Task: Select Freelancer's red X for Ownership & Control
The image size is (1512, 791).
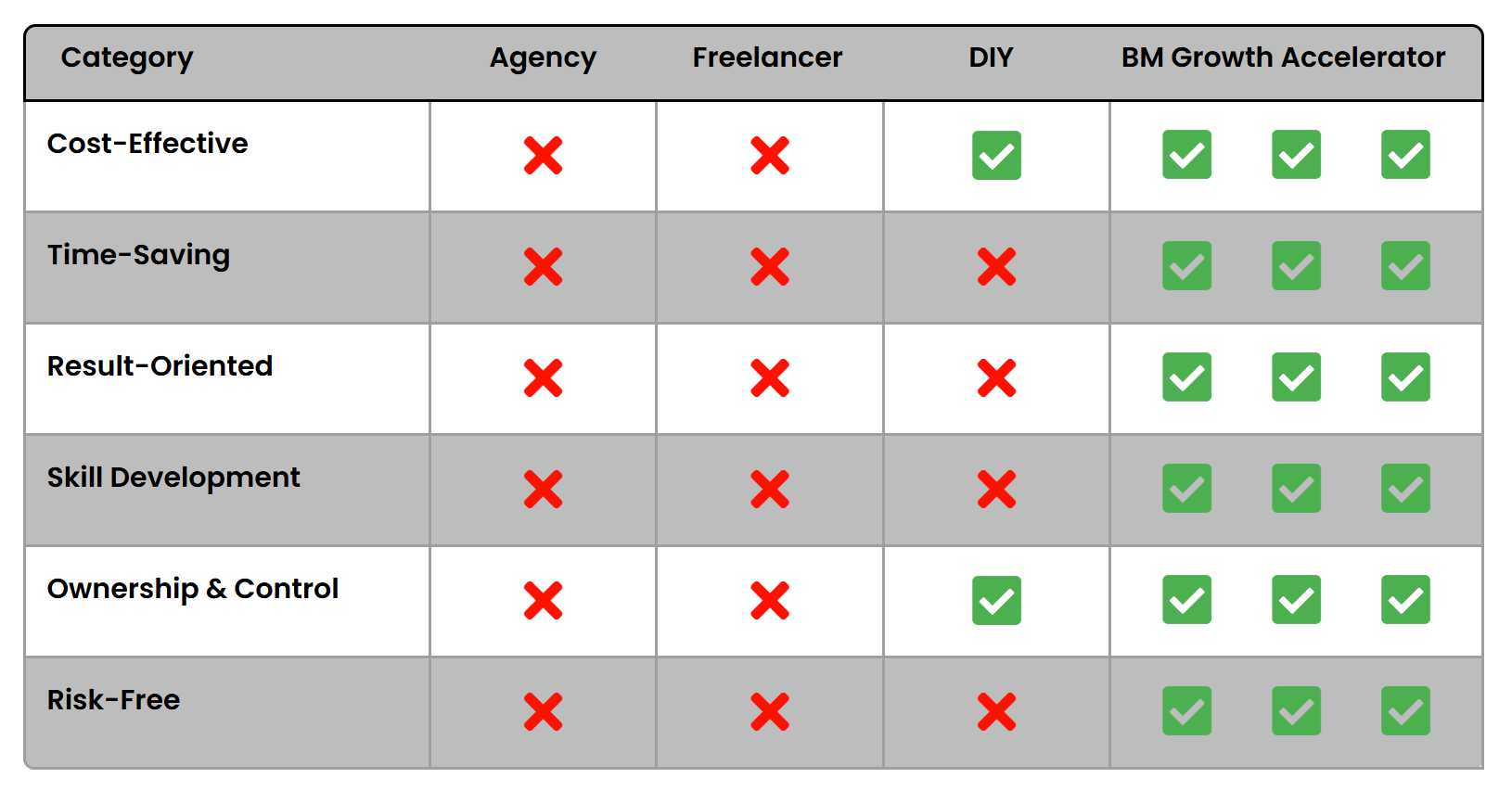Action: pos(770,601)
